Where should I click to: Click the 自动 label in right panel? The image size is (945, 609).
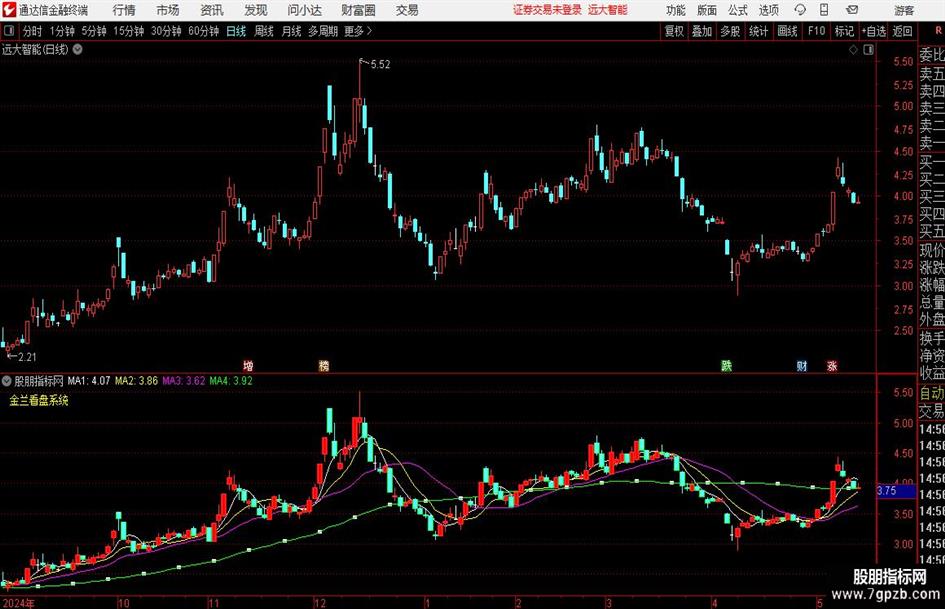tap(932, 393)
